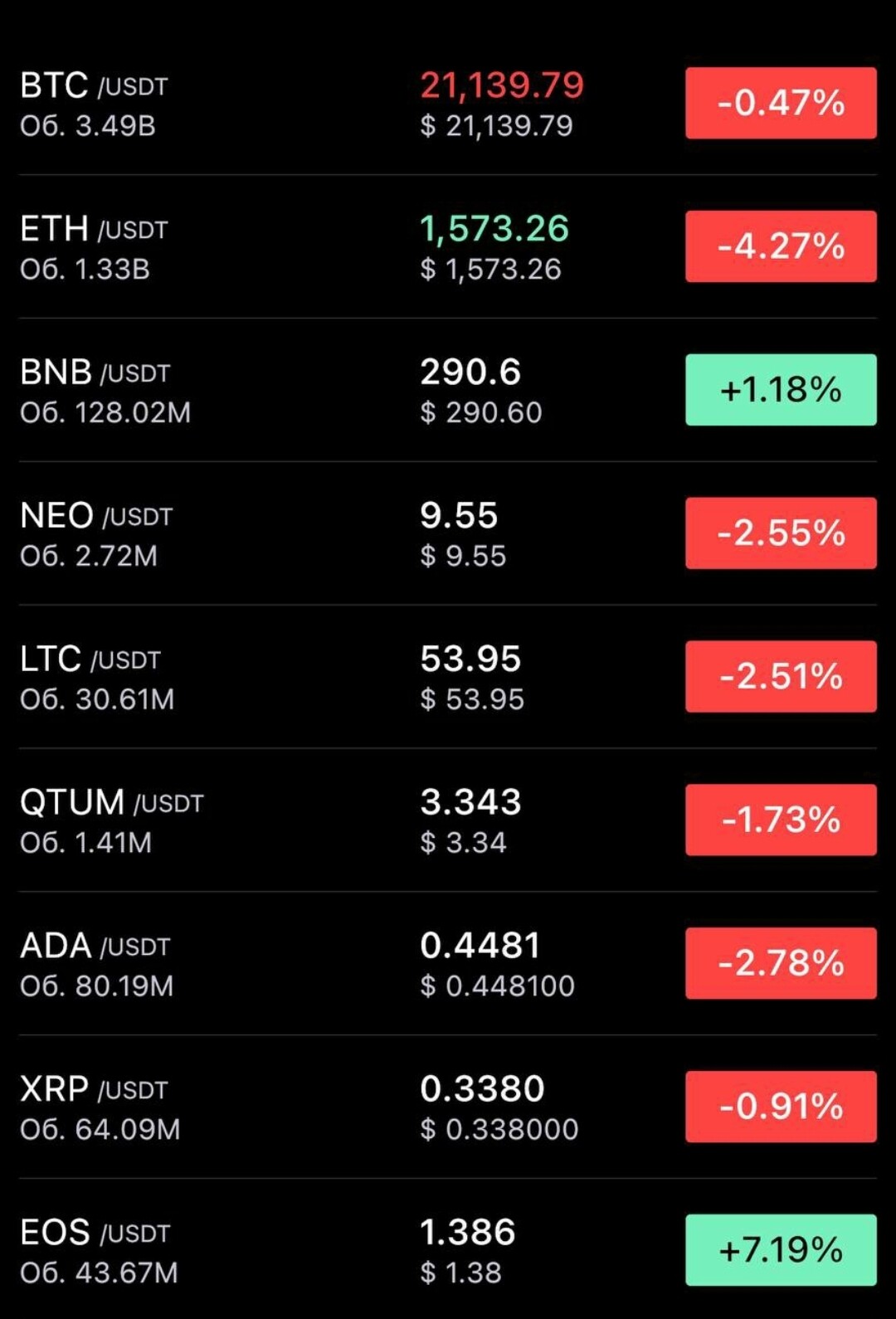Open the EOS/USDT trading pair

(448, 1250)
